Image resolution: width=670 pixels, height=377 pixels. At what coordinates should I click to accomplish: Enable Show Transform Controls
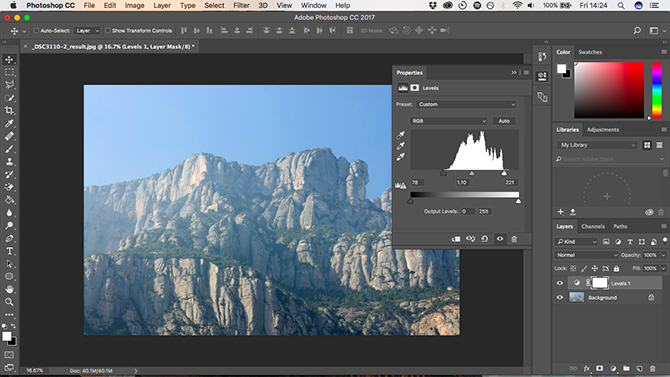click(x=108, y=31)
